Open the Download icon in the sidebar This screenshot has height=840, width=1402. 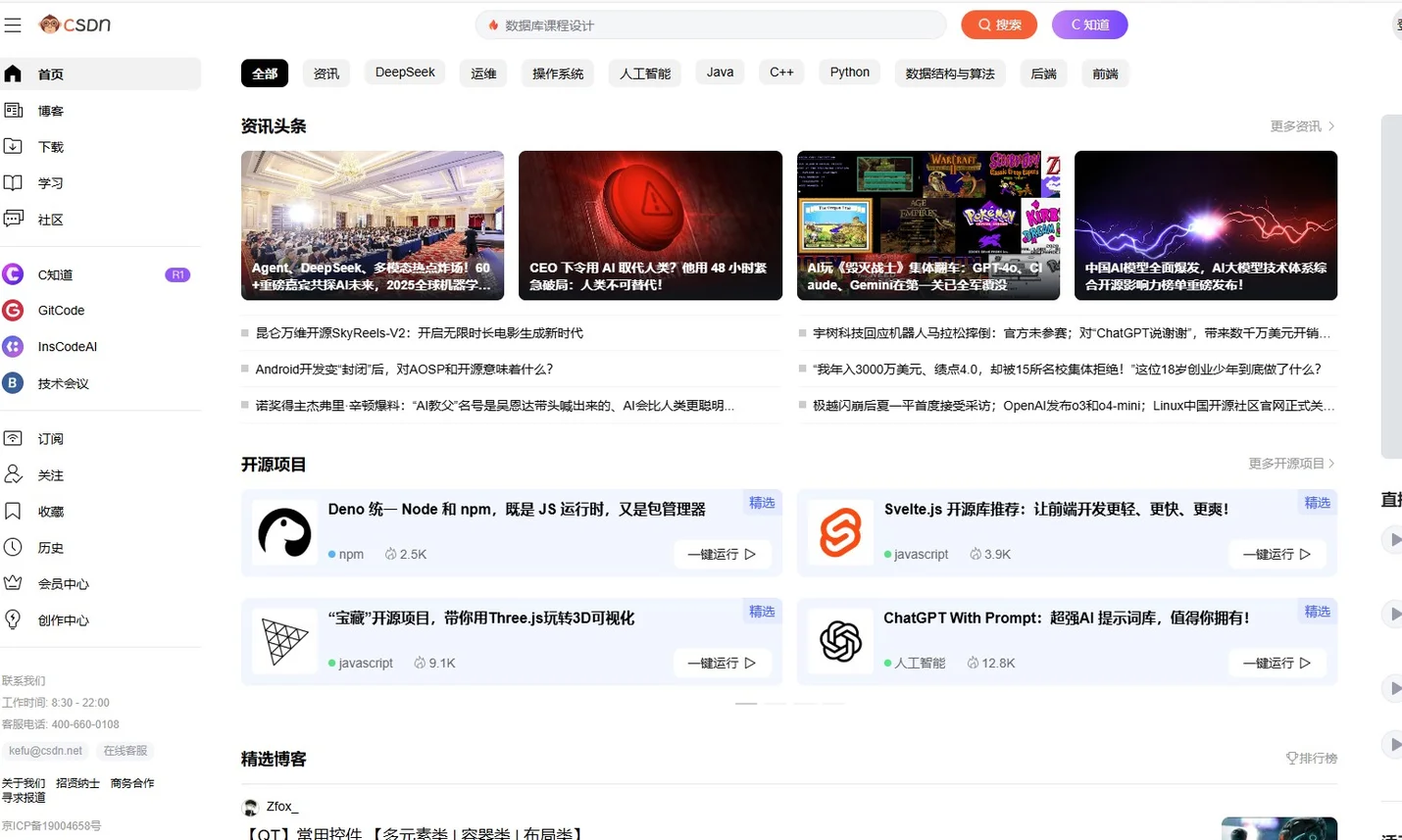(14, 147)
